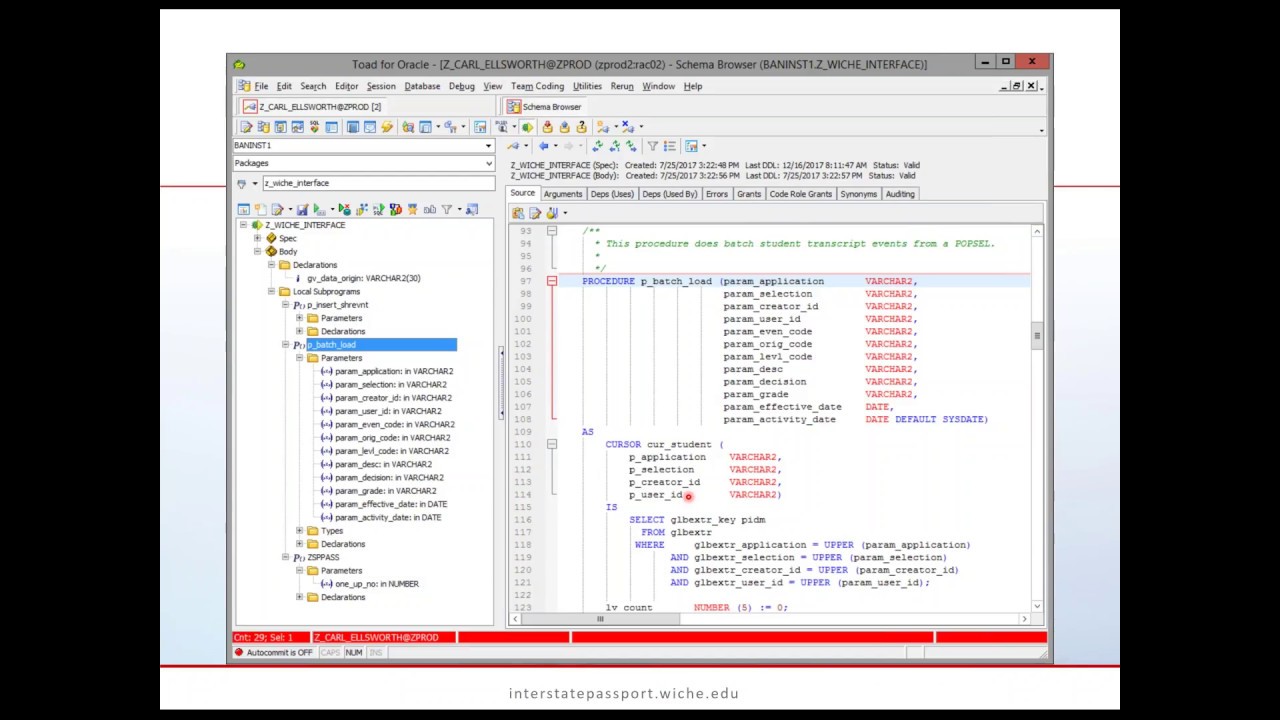Select one_up_no: in NUMBER tree item
The image size is (1280, 720).
[x=377, y=584]
